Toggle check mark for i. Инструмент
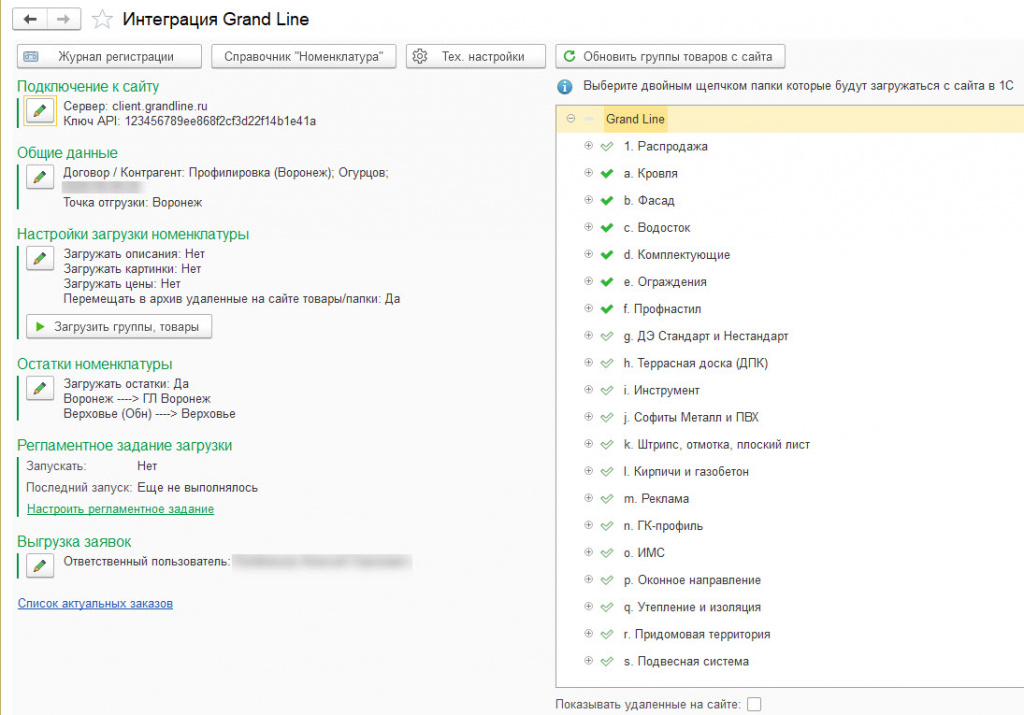Image resolution: width=1024 pixels, height=715 pixels. click(x=607, y=390)
